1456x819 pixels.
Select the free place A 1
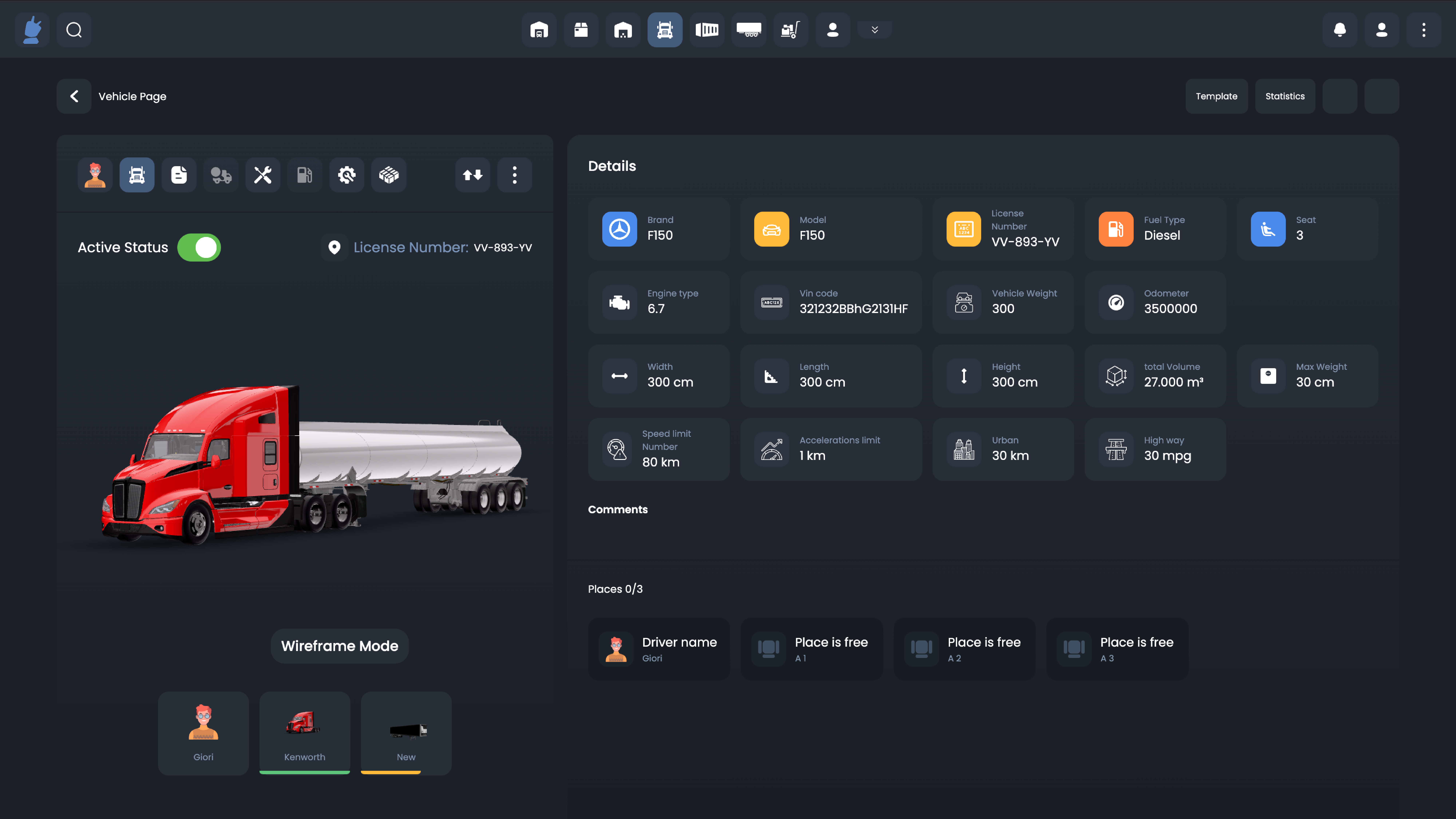click(812, 649)
